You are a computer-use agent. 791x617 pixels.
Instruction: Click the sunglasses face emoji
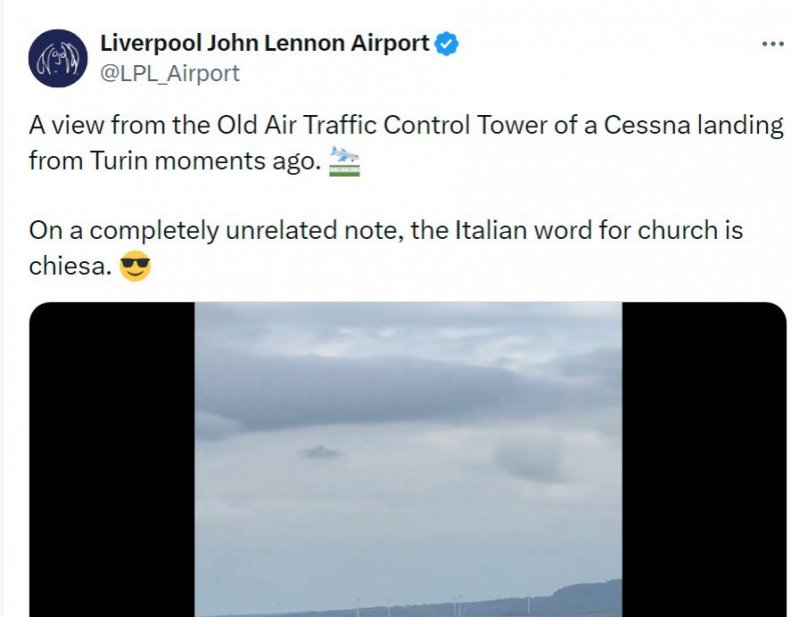pyautogui.click(x=135, y=267)
